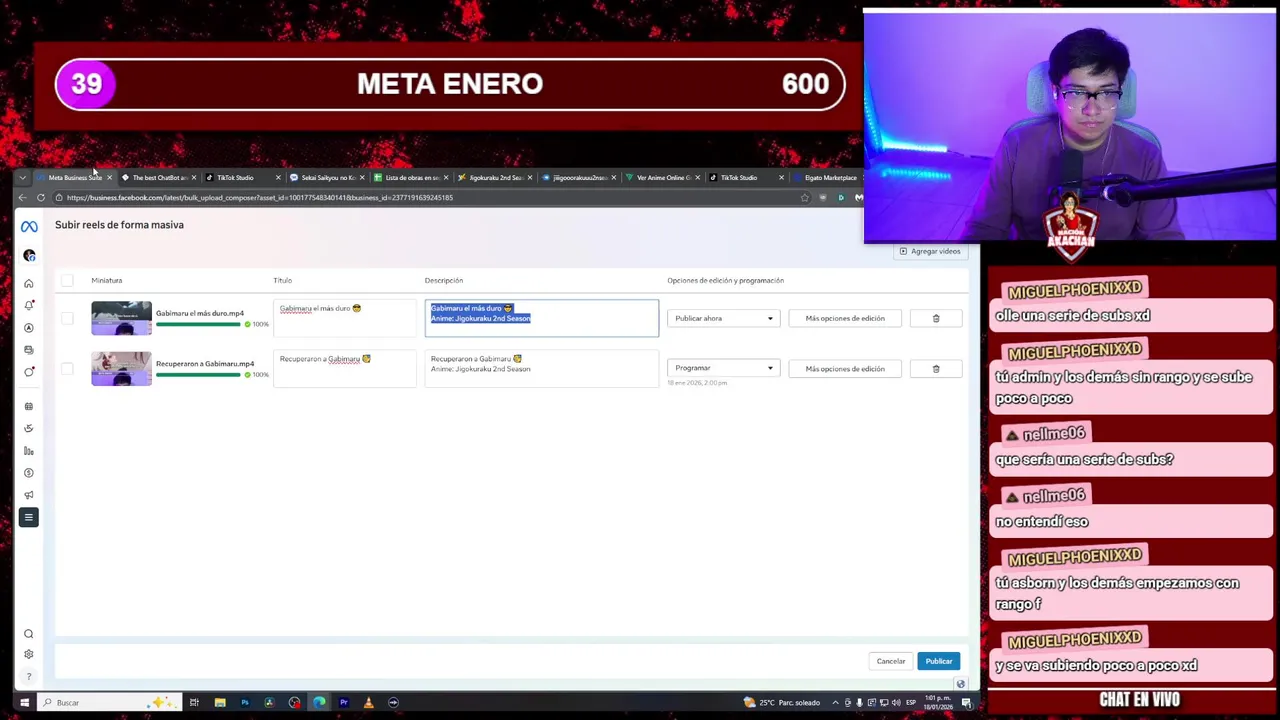This screenshot has width=1280, height=720.
Task: Open VLC media player from the taskbar
Action: pos(368,702)
